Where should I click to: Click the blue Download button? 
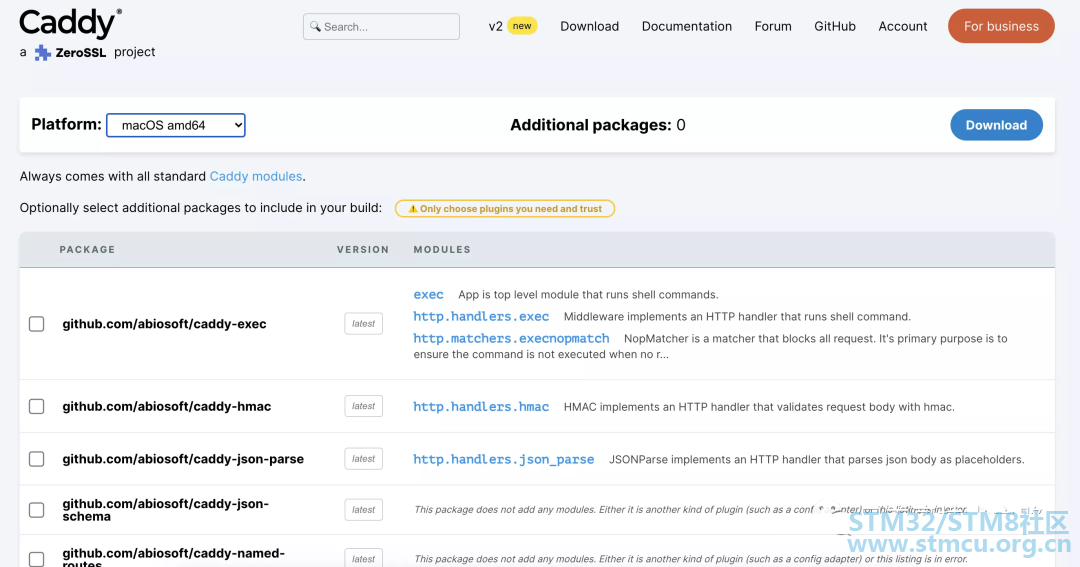[996, 125]
